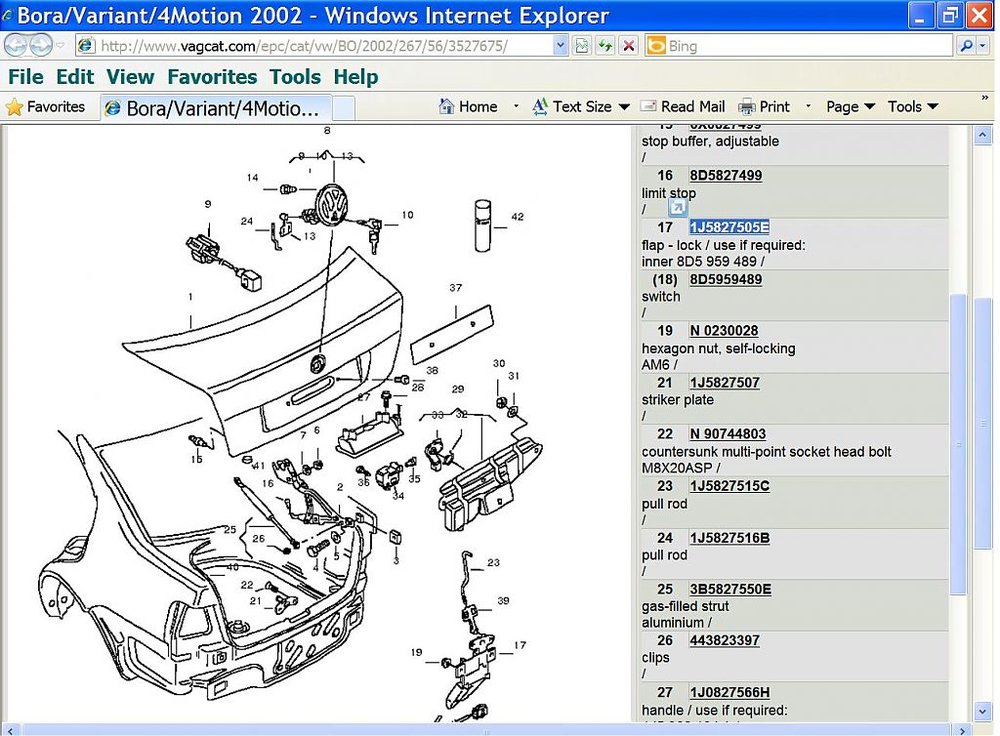Click the Forward navigation arrow button
1000x736 pixels.
41,45
